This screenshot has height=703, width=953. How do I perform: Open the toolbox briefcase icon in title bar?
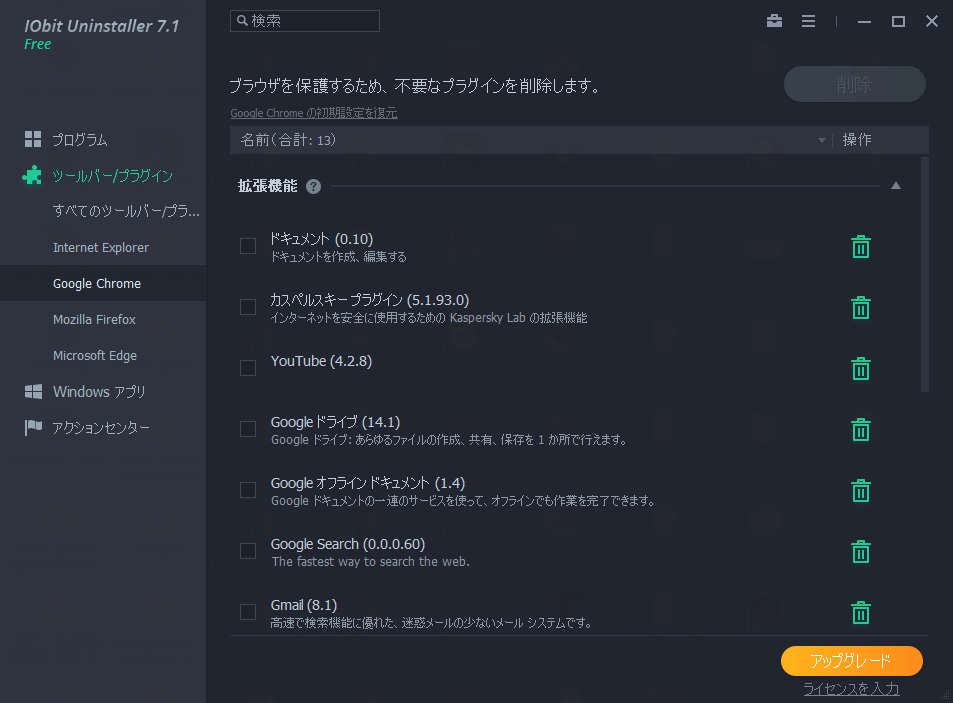coord(774,21)
